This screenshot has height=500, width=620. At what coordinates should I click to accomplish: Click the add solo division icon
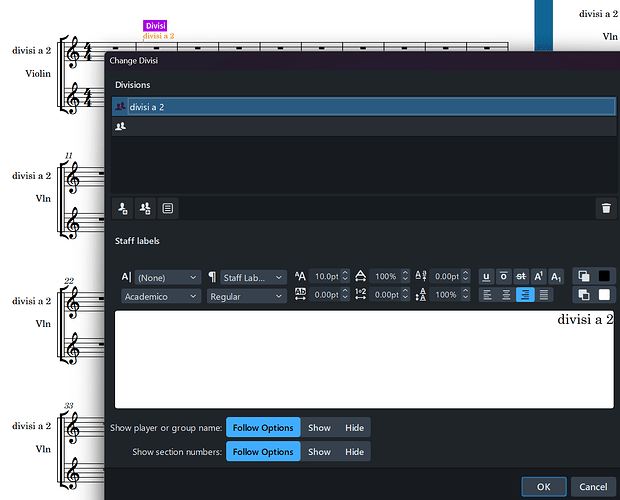tap(123, 208)
